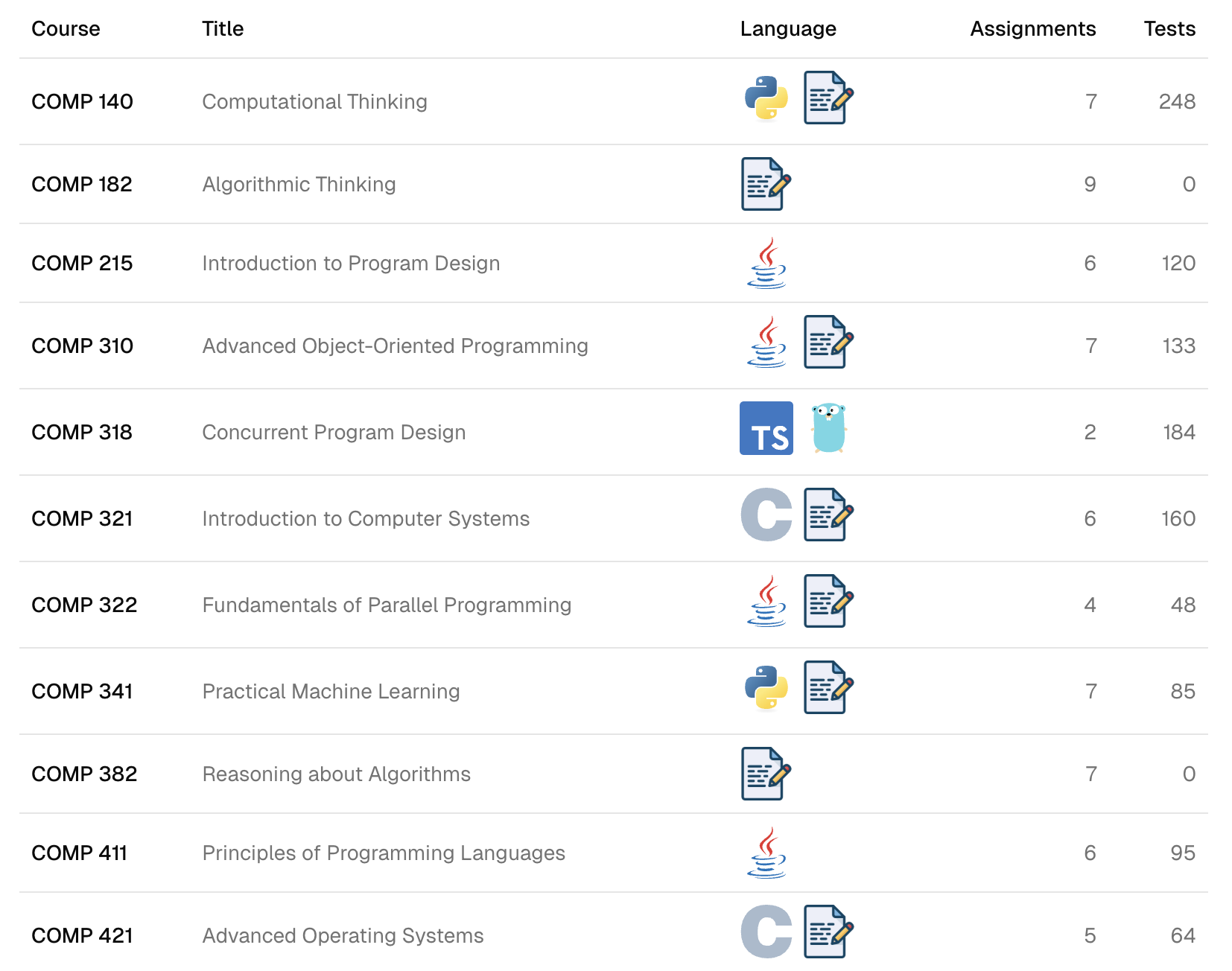Click the C icon for COMP 421
This screenshot has height=971, width=1232.
(766, 932)
